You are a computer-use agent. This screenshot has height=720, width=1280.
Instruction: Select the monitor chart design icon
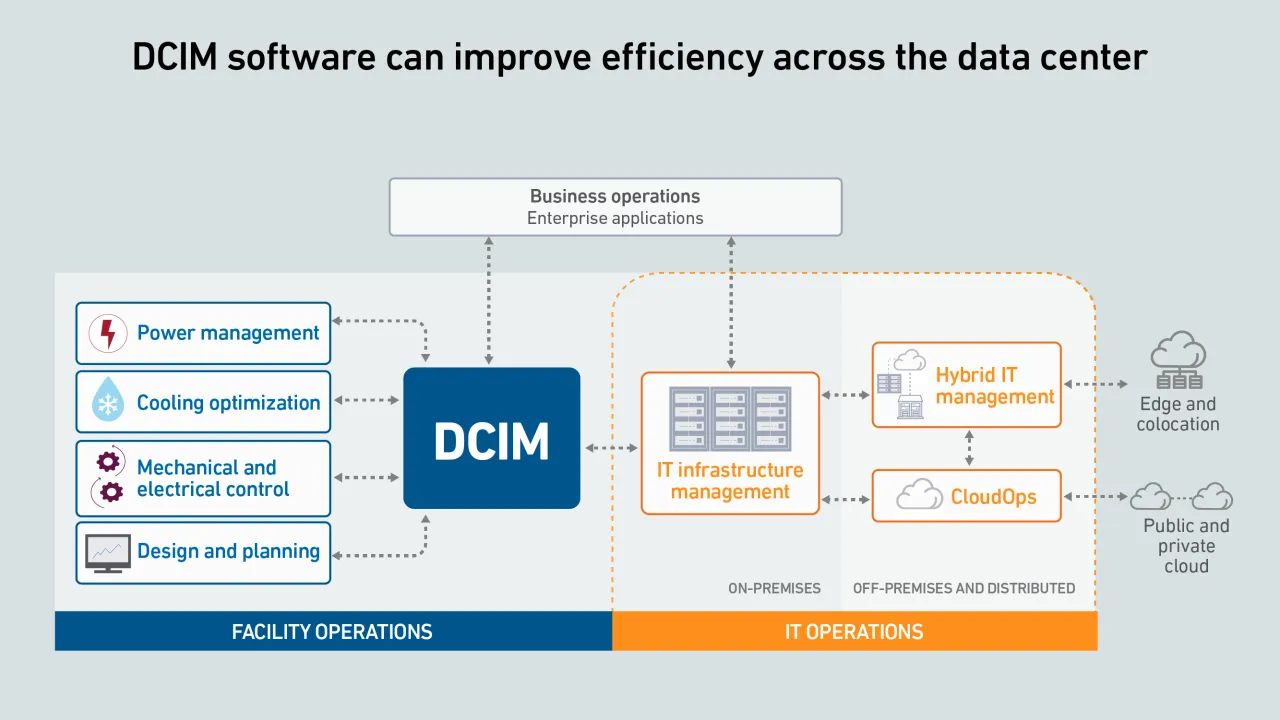pos(107,552)
